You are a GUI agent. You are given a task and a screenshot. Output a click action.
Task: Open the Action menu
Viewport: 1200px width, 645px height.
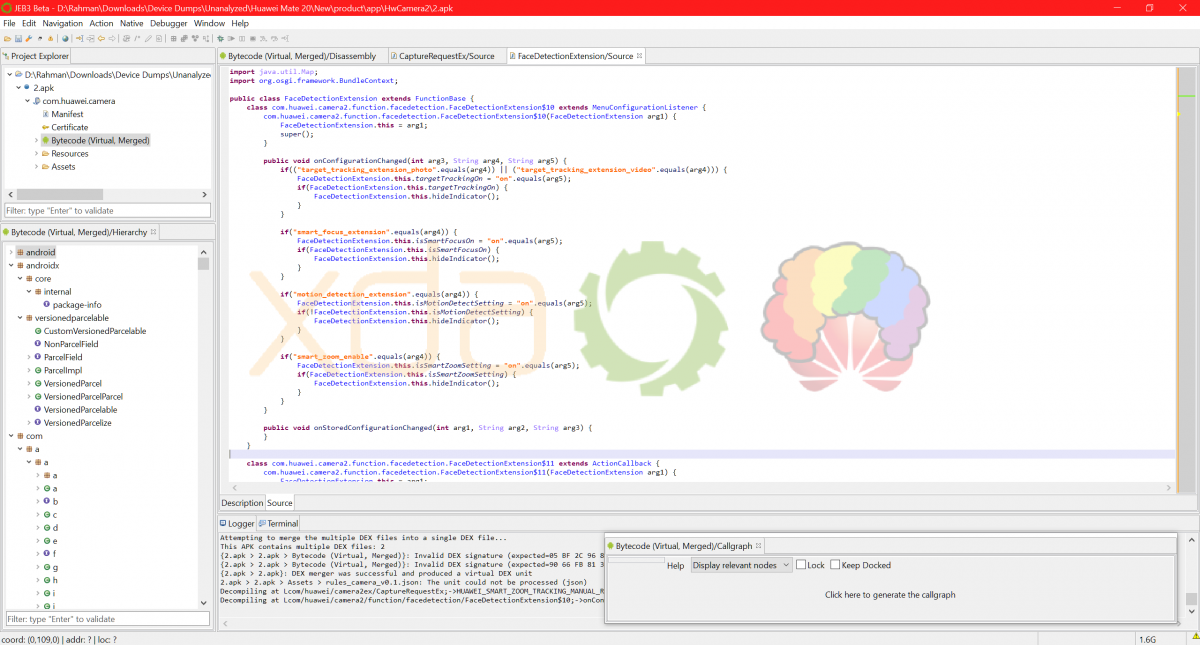pos(102,23)
